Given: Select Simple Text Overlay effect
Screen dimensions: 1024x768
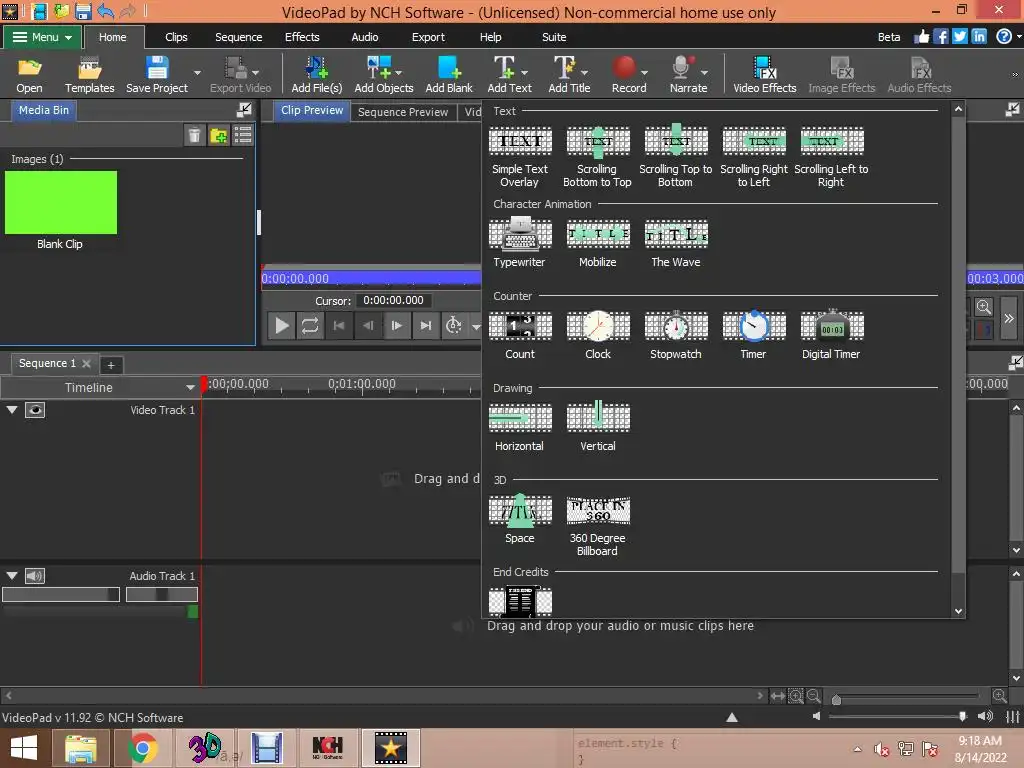Looking at the screenshot, I should tap(520, 157).
